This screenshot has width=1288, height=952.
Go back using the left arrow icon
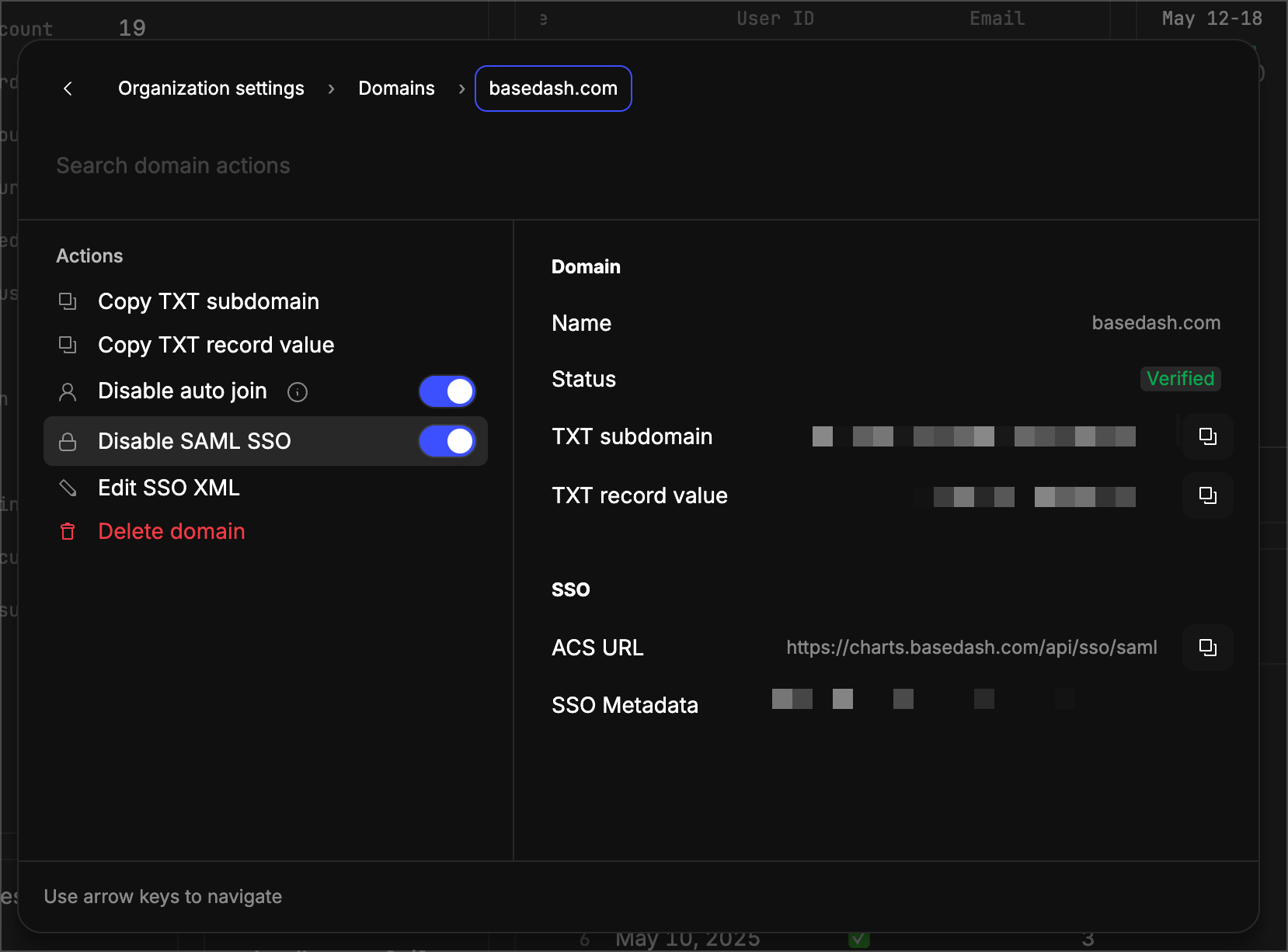pyautogui.click(x=68, y=89)
